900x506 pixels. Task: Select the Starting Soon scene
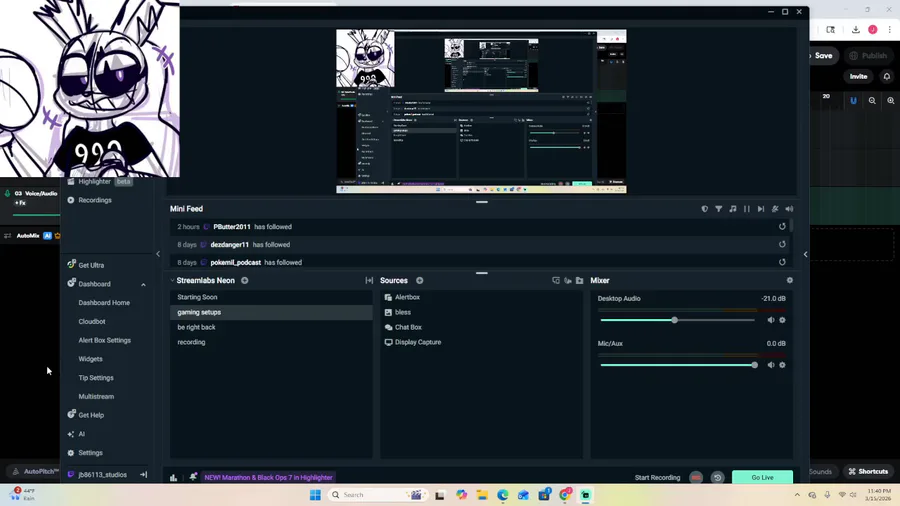click(271, 297)
